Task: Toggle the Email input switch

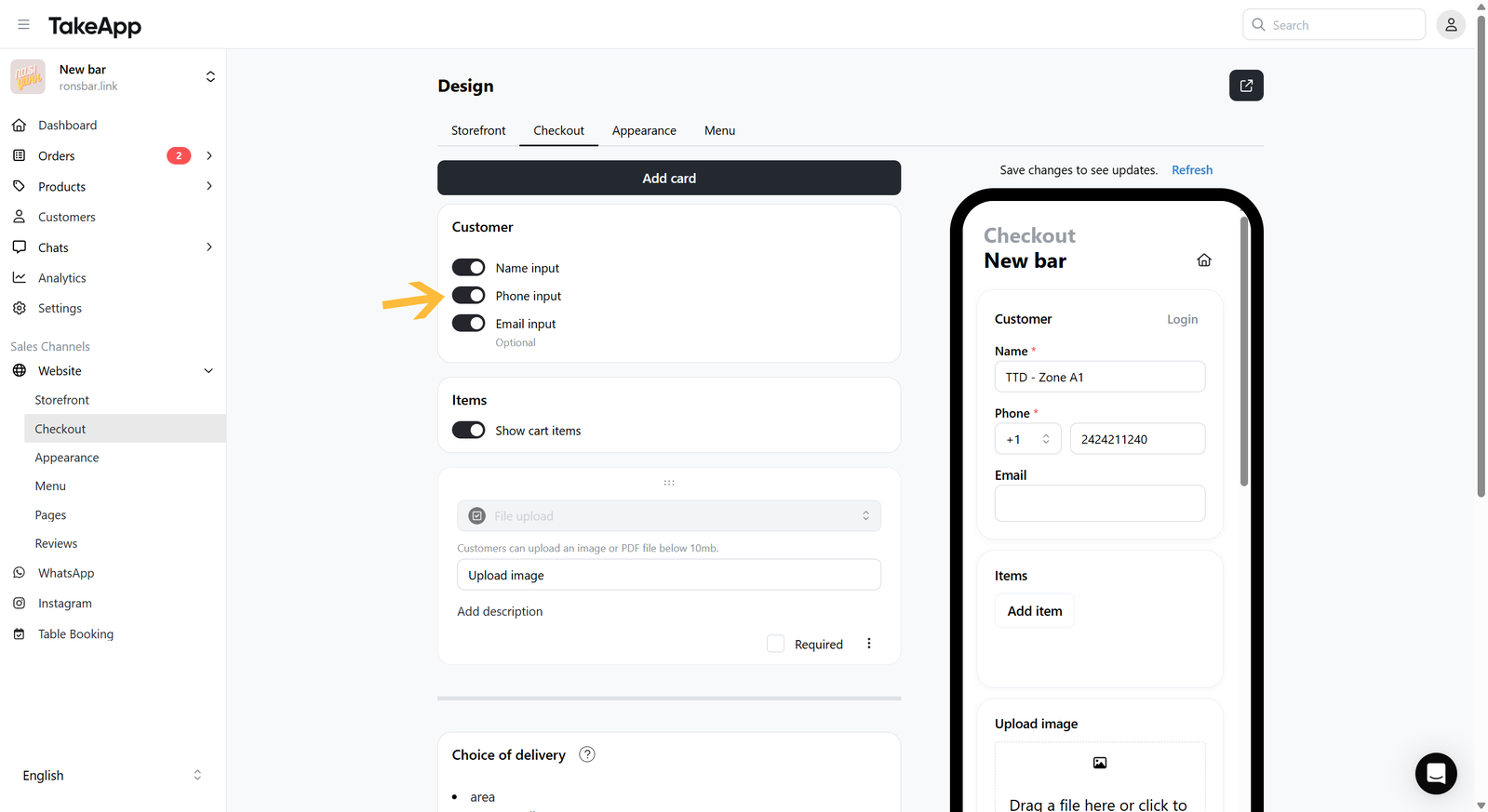Action: click(x=469, y=324)
